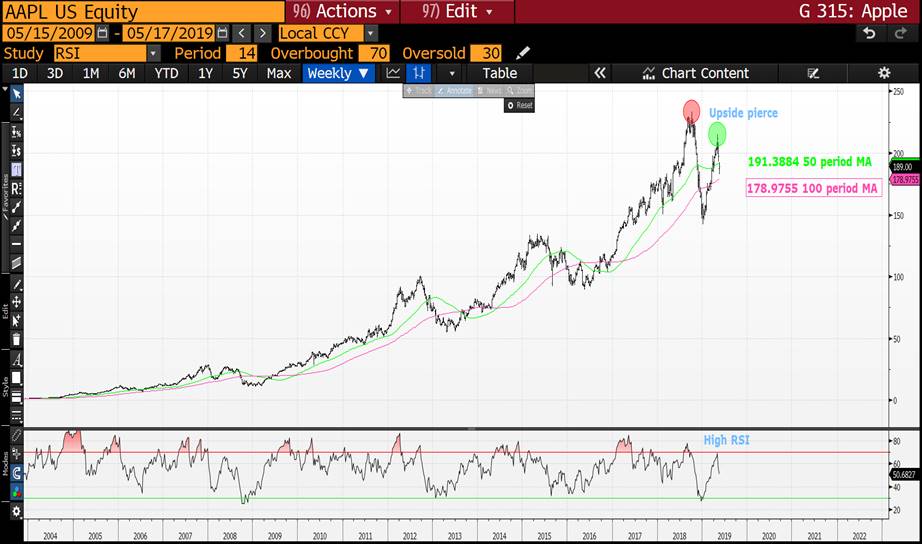Select the trend line drawing tool
The image size is (922, 544).
(x=16, y=112)
